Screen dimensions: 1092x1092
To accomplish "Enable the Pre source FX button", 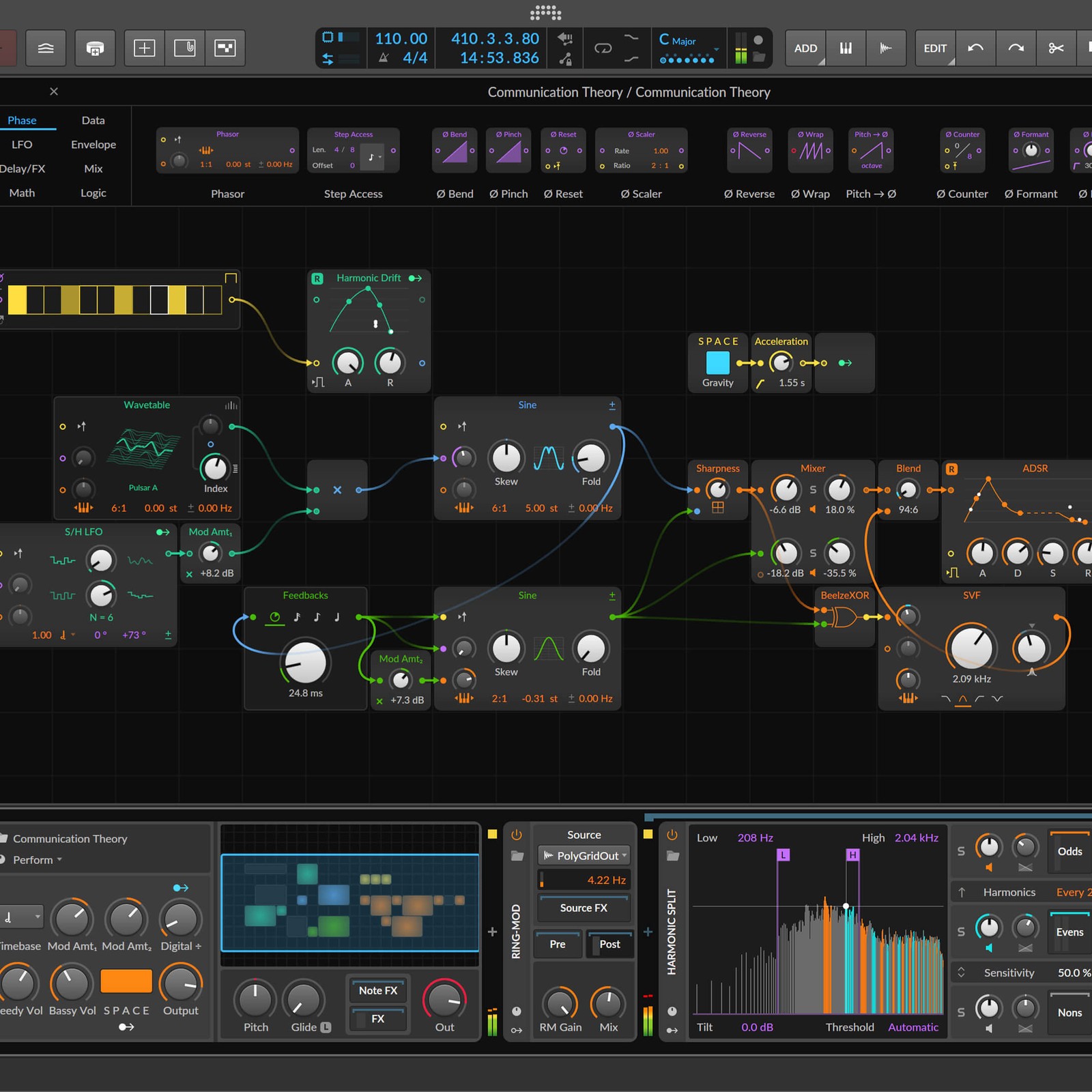I will 558,944.
